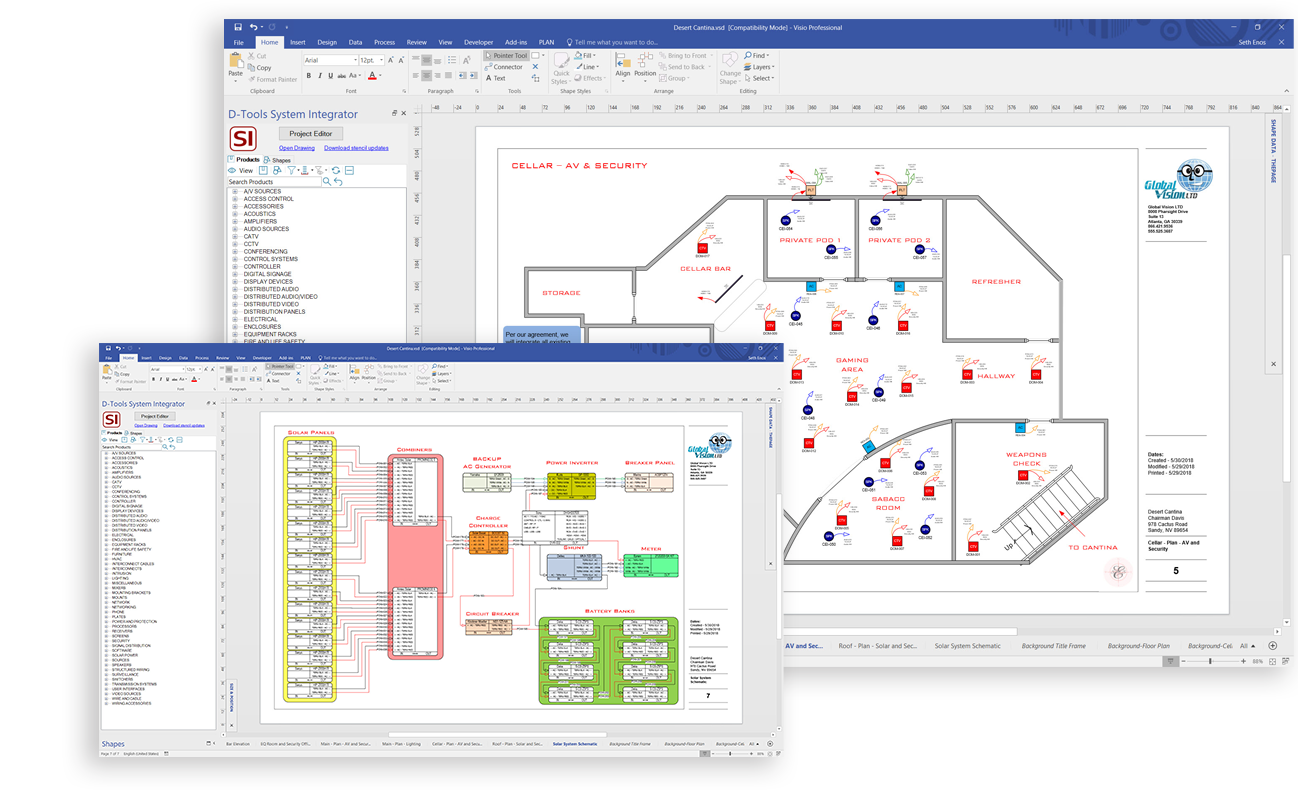Image resolution: width=1298 pixels, height=793 pixels.
Task: Click add page plus icon in back window
Action: point(1272,646)
